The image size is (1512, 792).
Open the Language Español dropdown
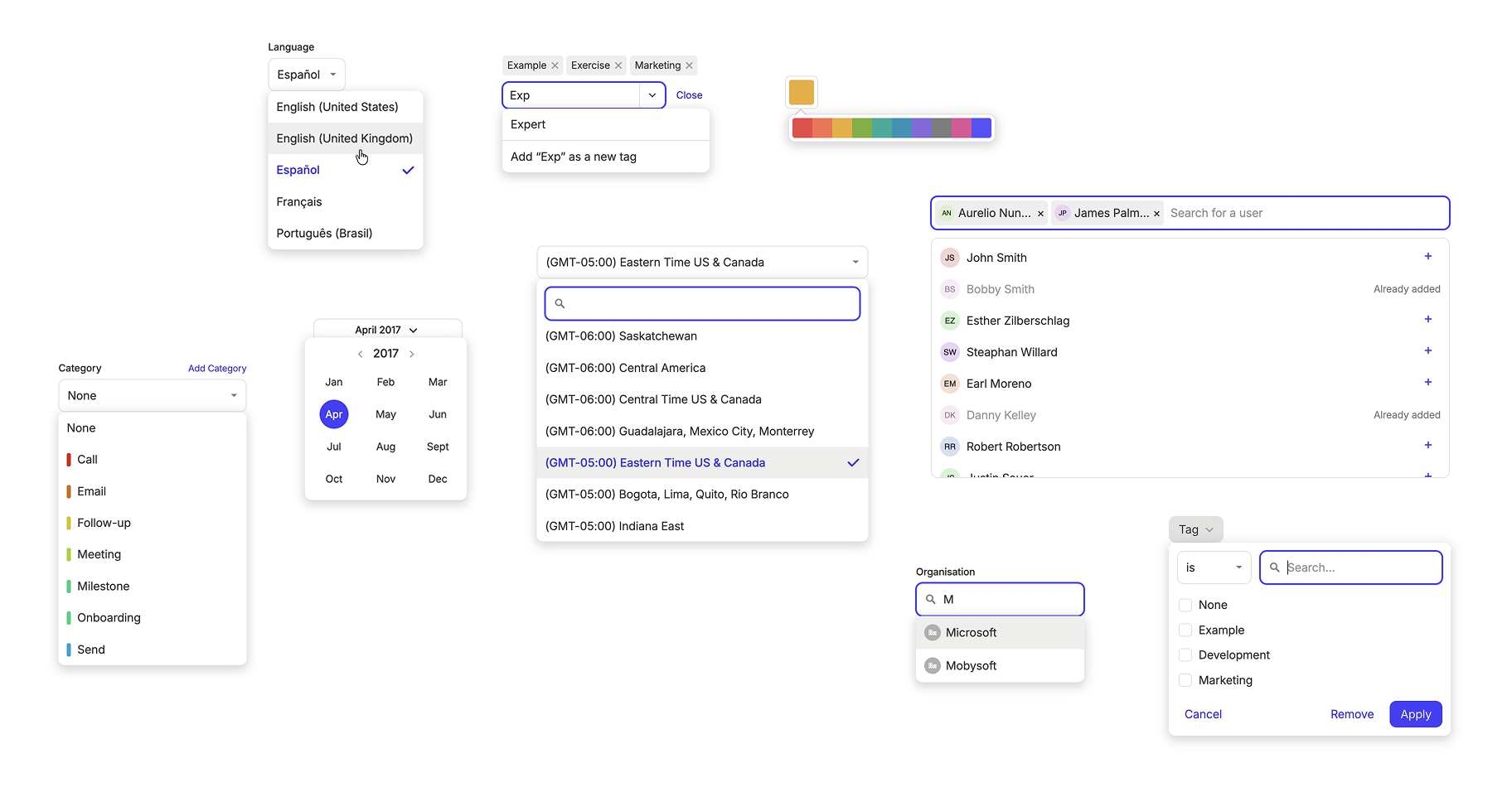coord(307,75)
